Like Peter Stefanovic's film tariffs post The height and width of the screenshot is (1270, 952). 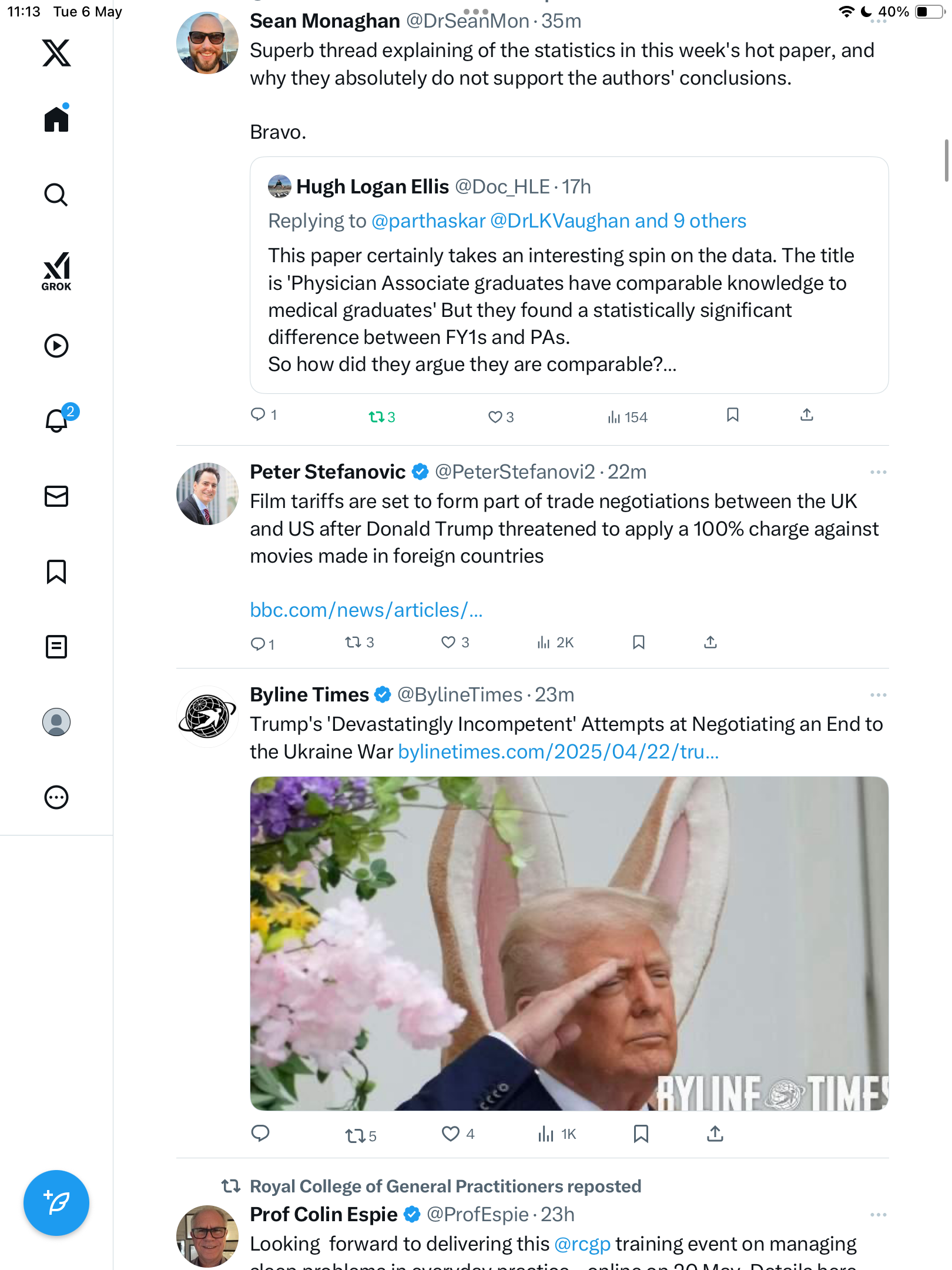(x=455, y=642)
